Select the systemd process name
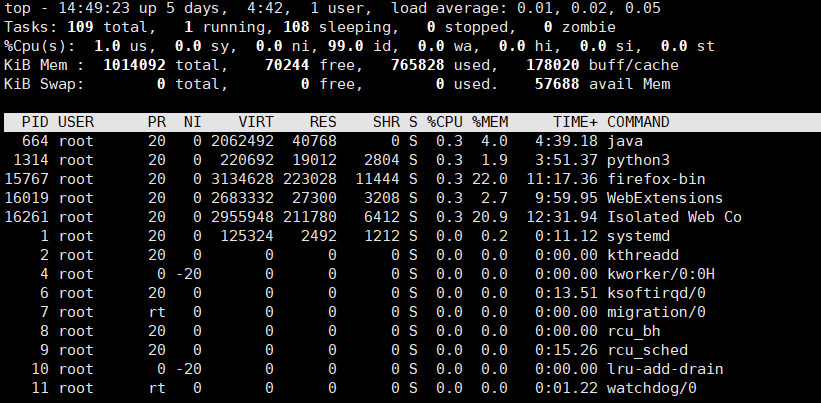 click(638, 236)
